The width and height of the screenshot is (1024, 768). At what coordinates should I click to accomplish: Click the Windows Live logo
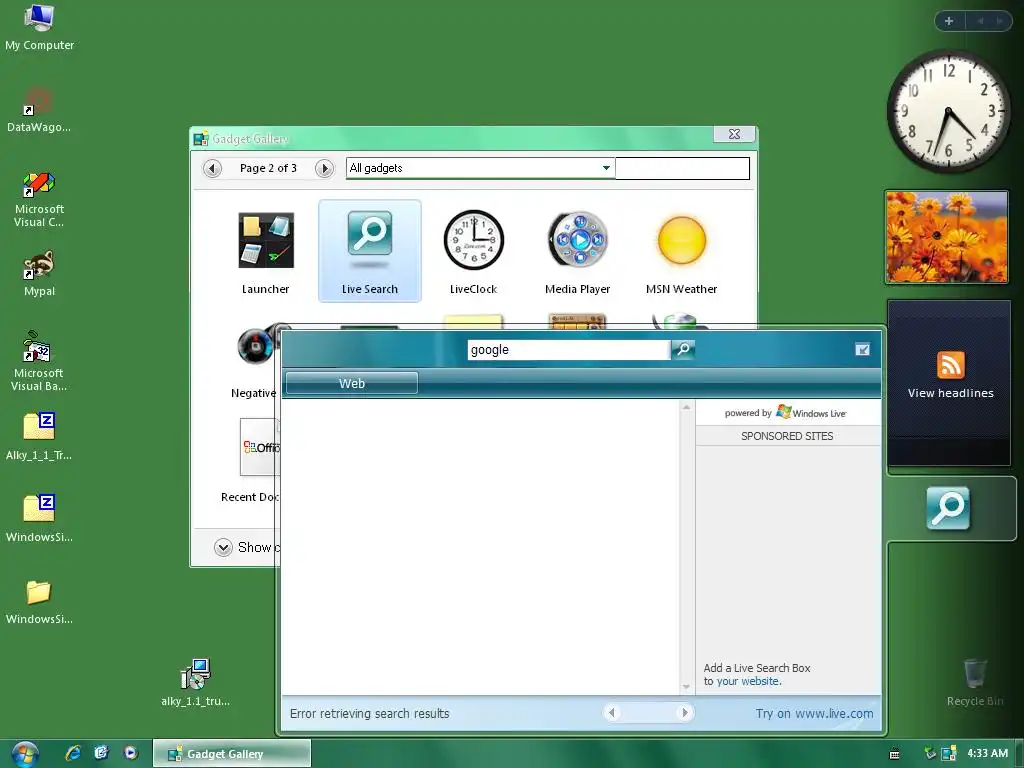coord(811,413)
